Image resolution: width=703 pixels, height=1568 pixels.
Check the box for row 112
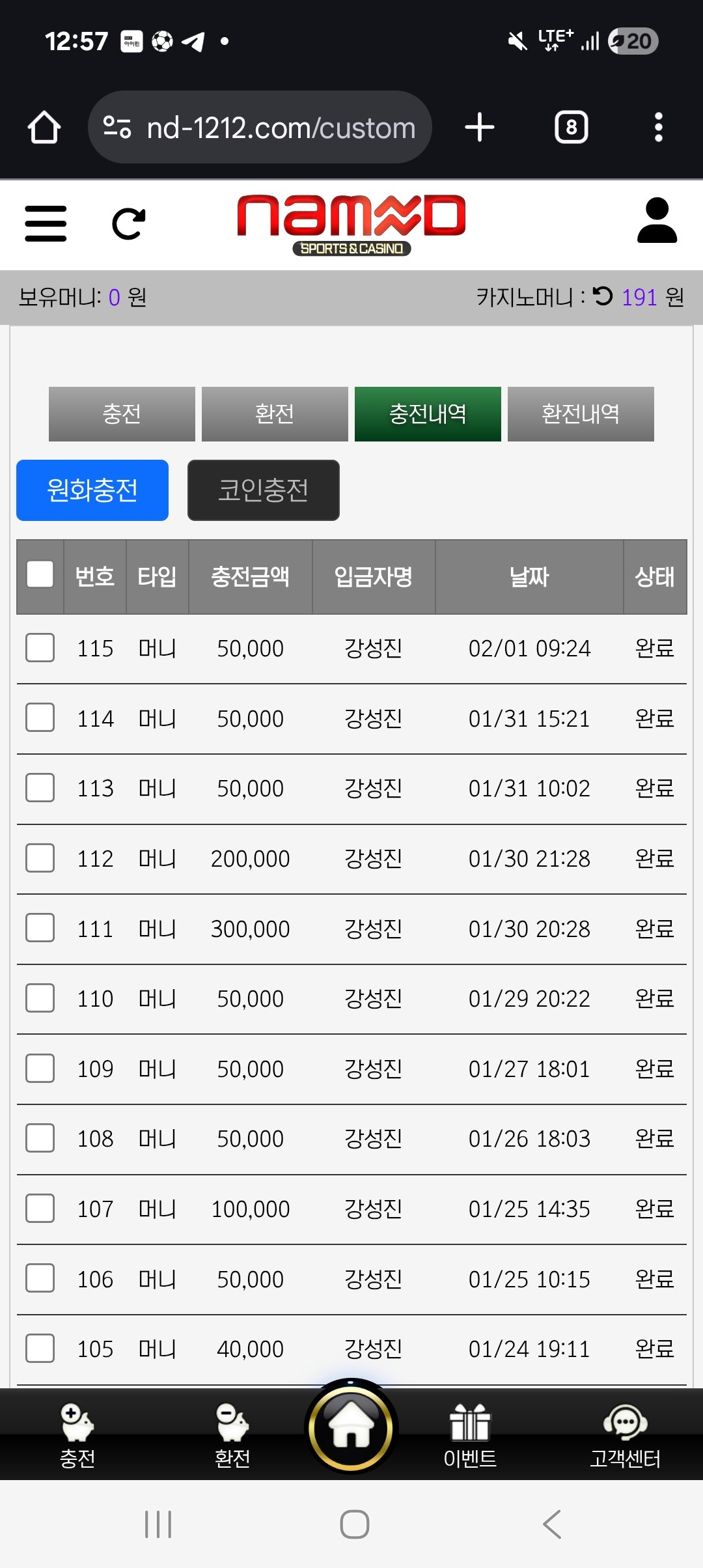pyautogui.click(x=40, y=858)
